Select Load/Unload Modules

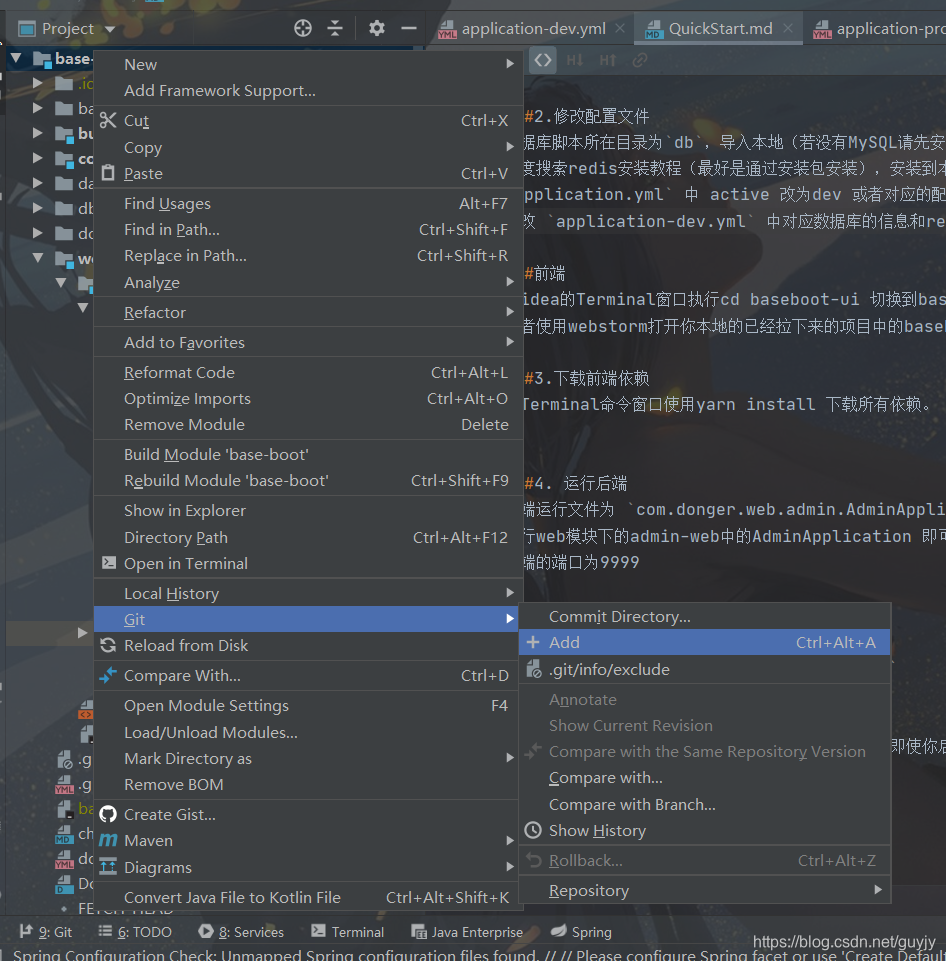click(308, 732)
